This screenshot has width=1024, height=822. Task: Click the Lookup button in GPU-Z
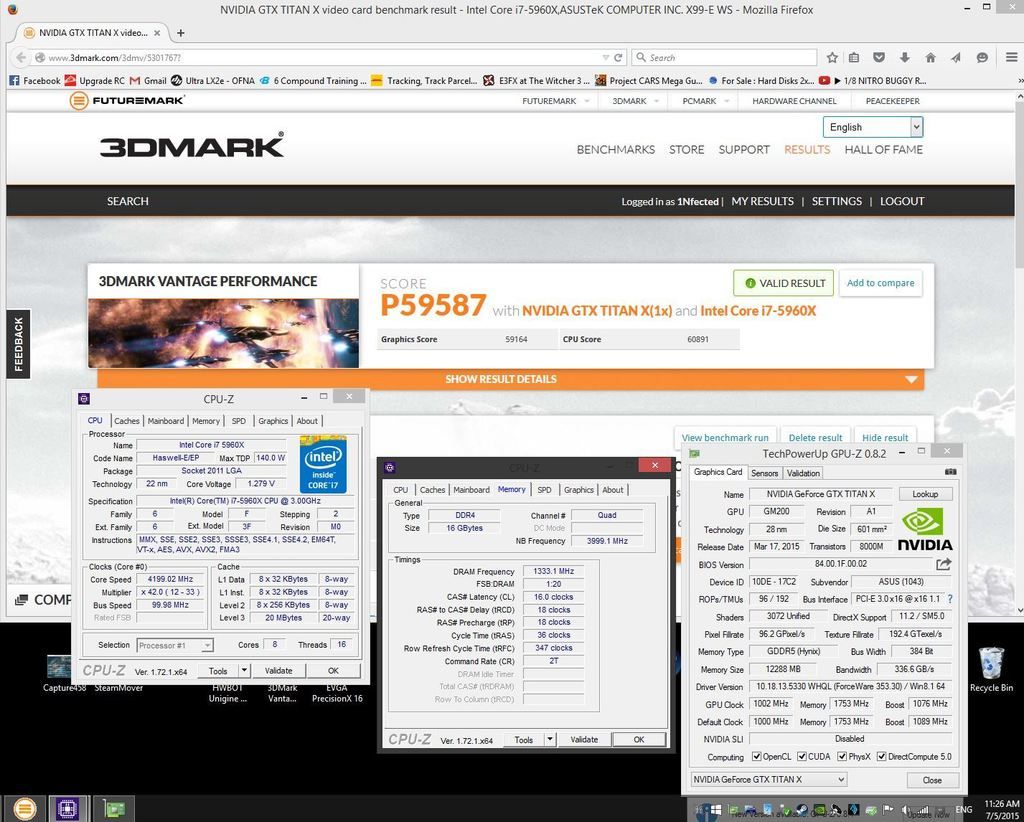pos(925,494)
